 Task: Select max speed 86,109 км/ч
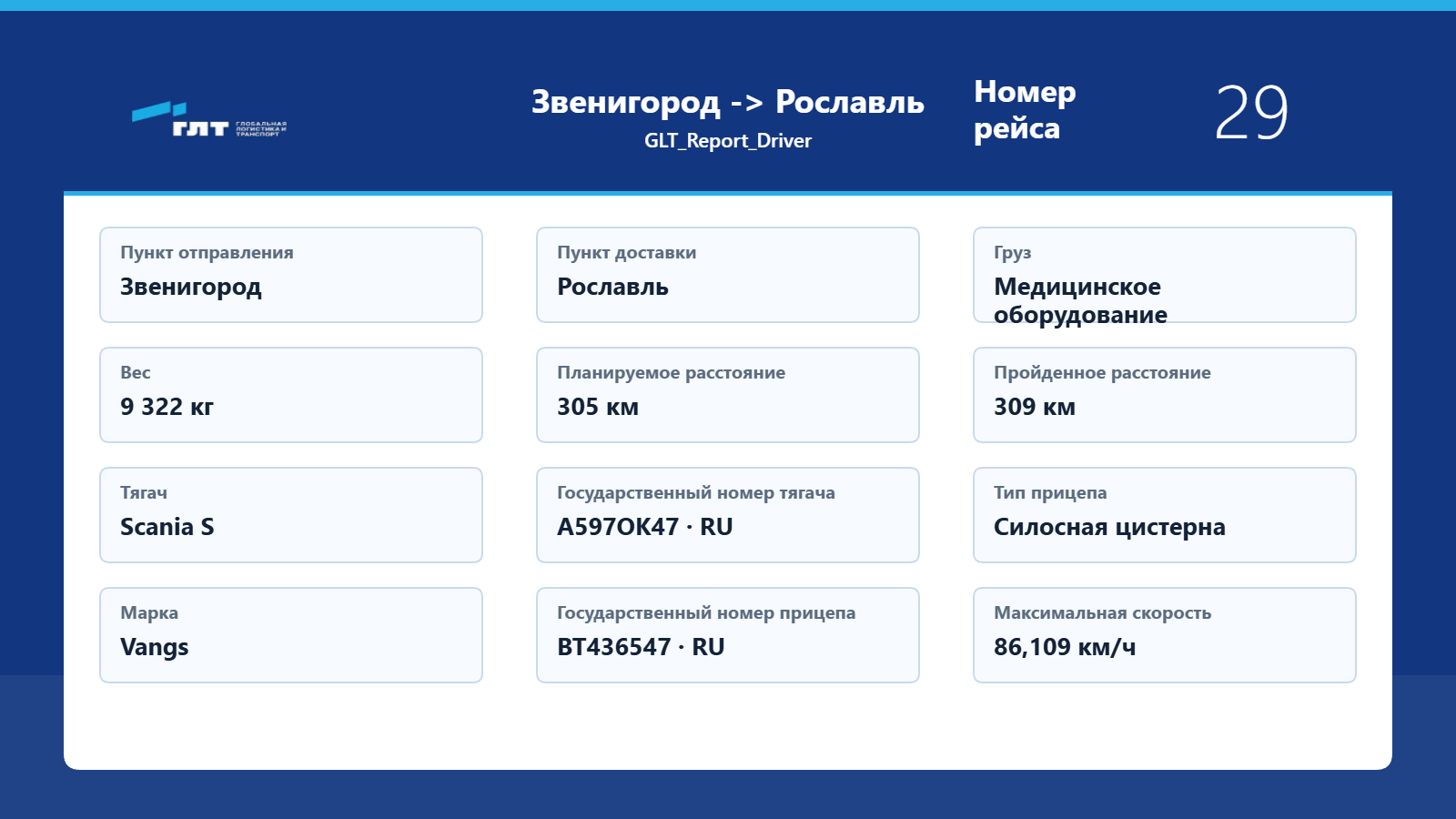tap(1065, 648)
